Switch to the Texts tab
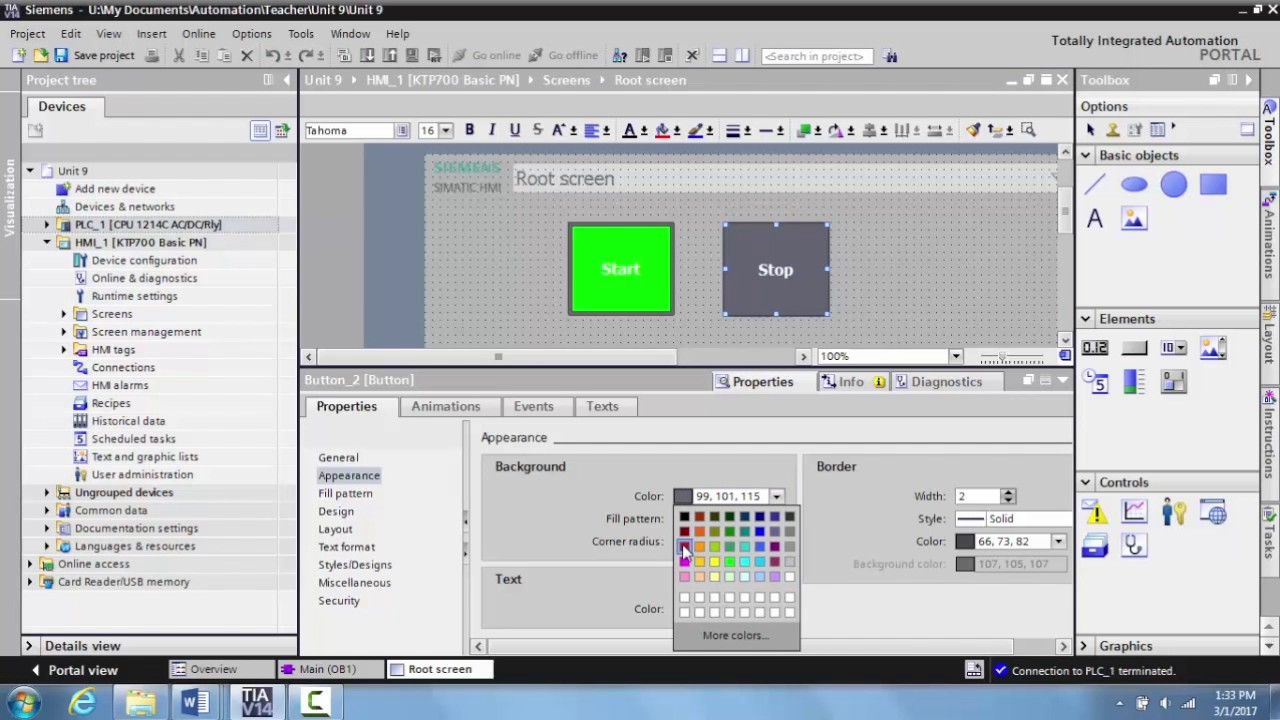 click(602, 407)
